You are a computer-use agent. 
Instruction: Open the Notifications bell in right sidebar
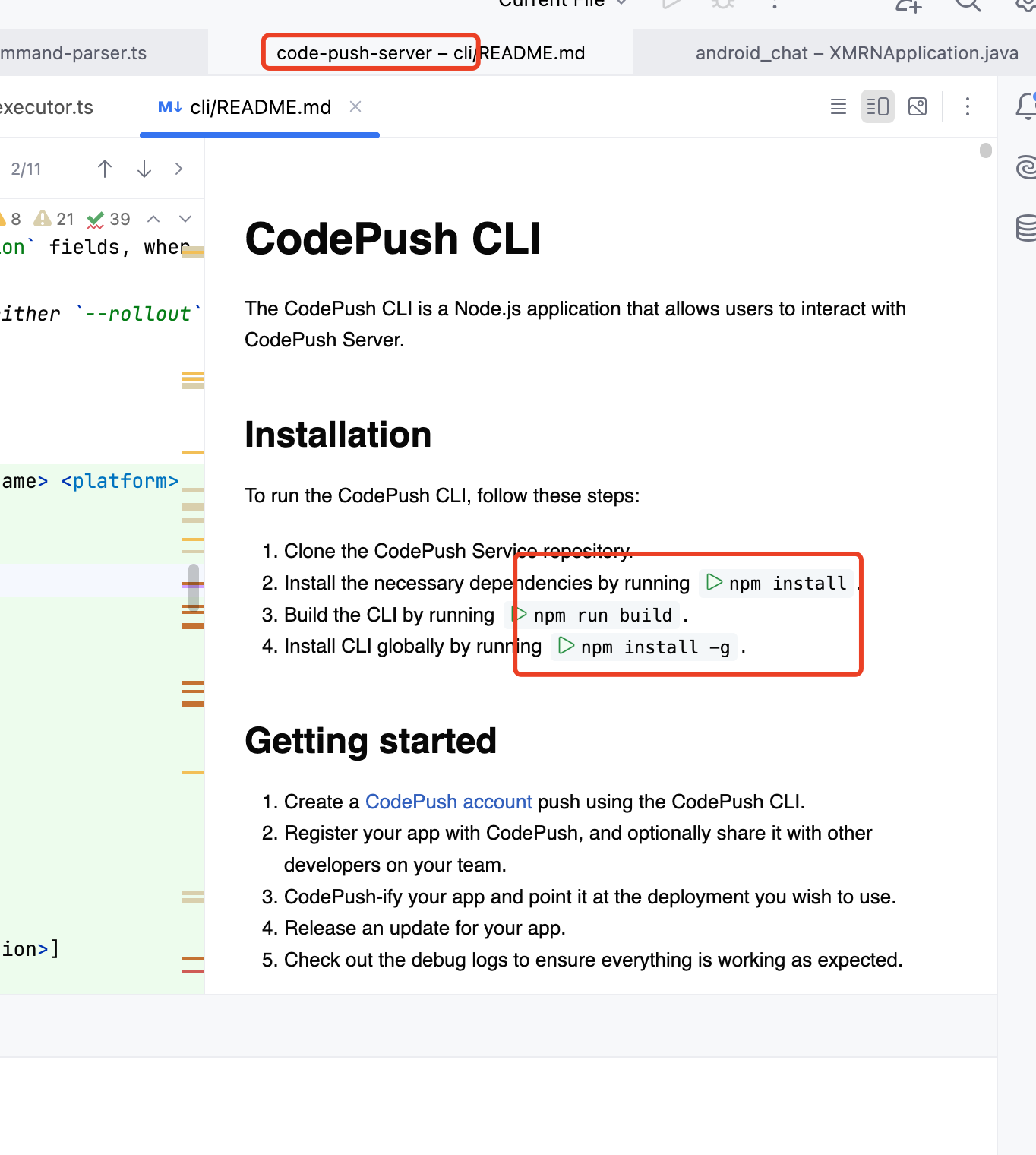[x=1026, y=106]
